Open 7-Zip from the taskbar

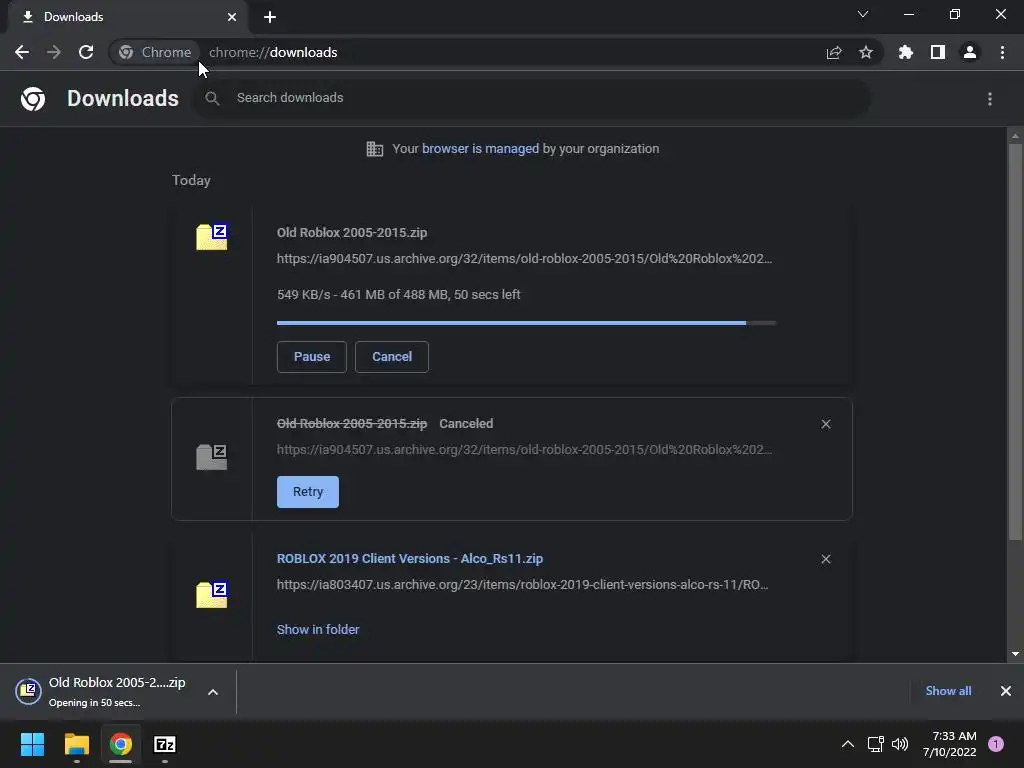click(165, 744)
